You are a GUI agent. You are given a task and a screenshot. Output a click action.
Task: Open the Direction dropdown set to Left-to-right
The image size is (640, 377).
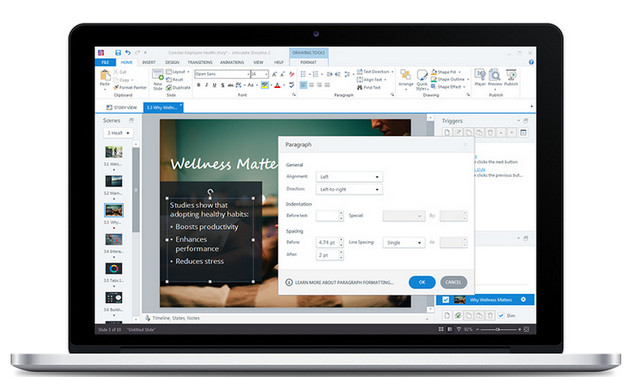point(349,189)
